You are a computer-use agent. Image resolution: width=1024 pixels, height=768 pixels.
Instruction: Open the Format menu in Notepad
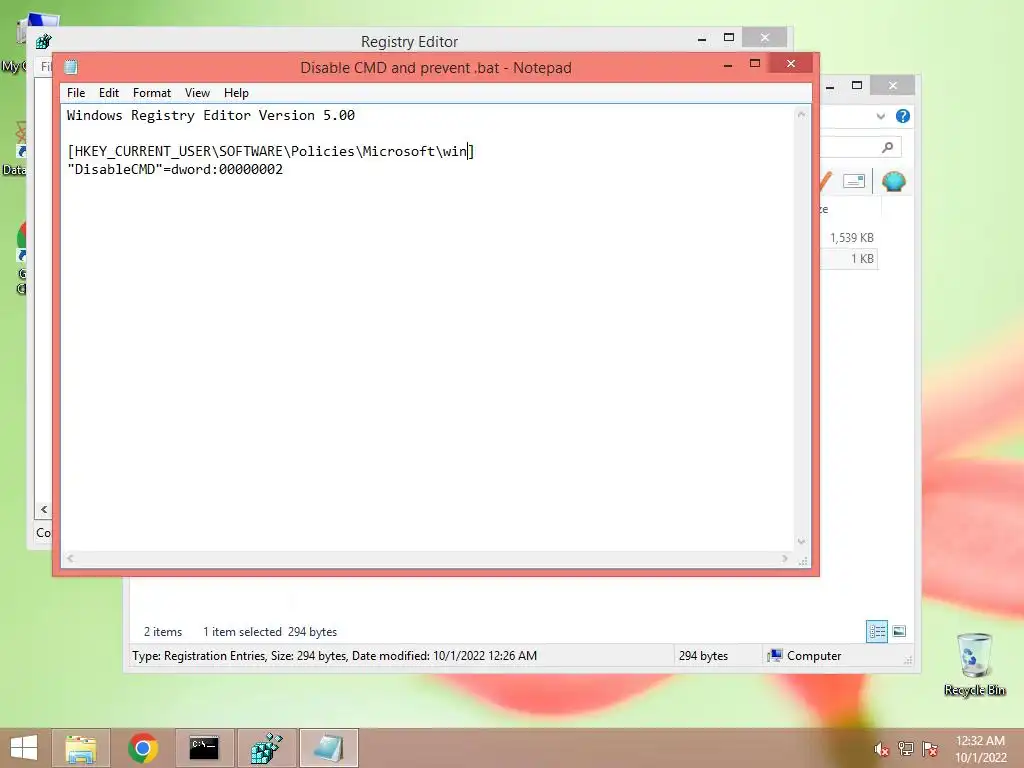pyautogui.click(x=152, y=93)
